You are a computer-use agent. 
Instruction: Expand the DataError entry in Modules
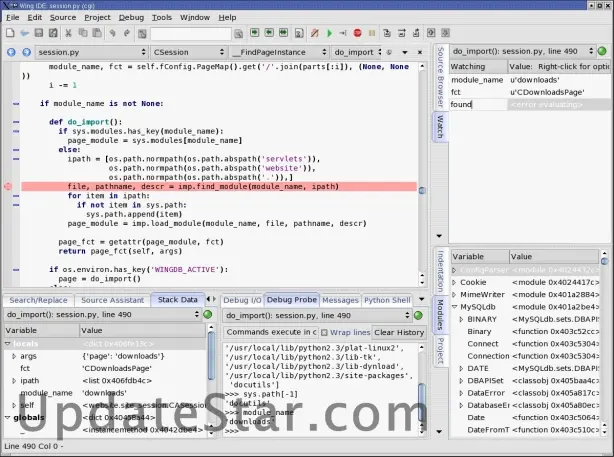click(461, 393)
